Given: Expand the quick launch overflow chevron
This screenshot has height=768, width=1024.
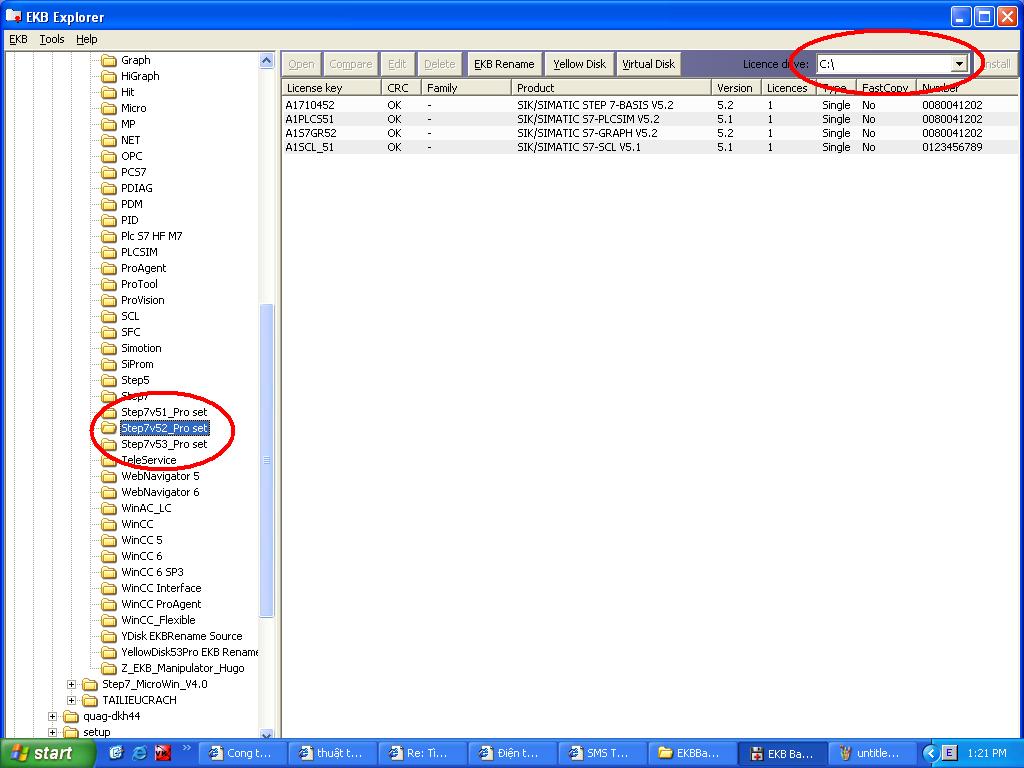Looking at the screenshot, I should [186, 747].
